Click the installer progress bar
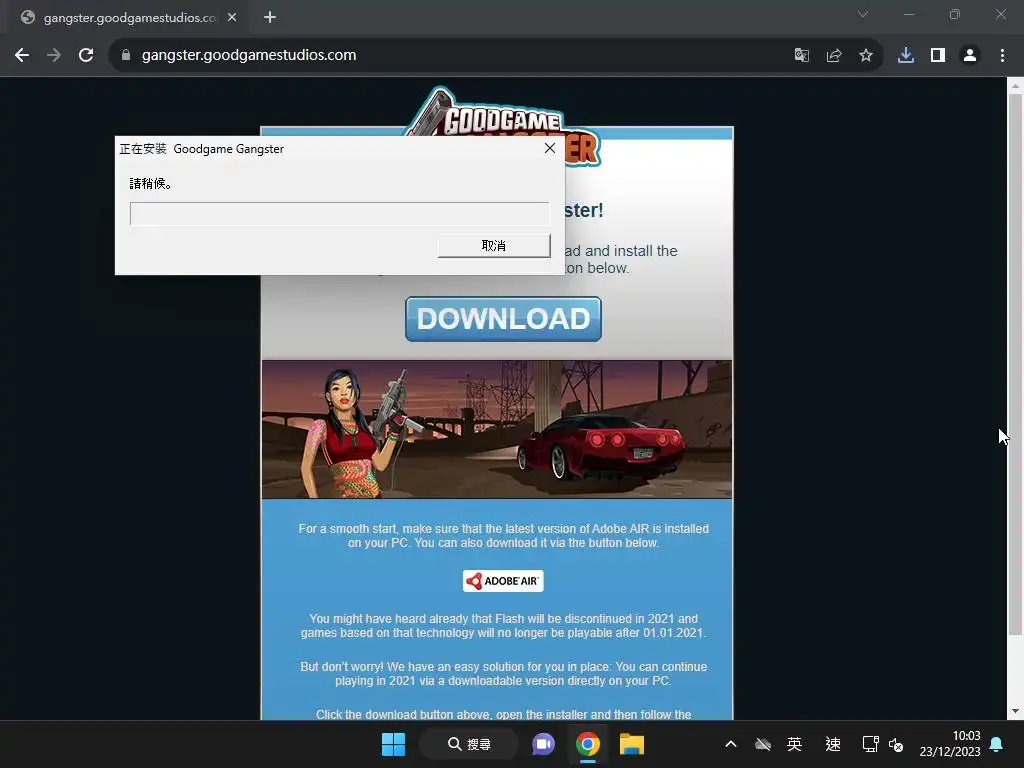 (340, 214)
